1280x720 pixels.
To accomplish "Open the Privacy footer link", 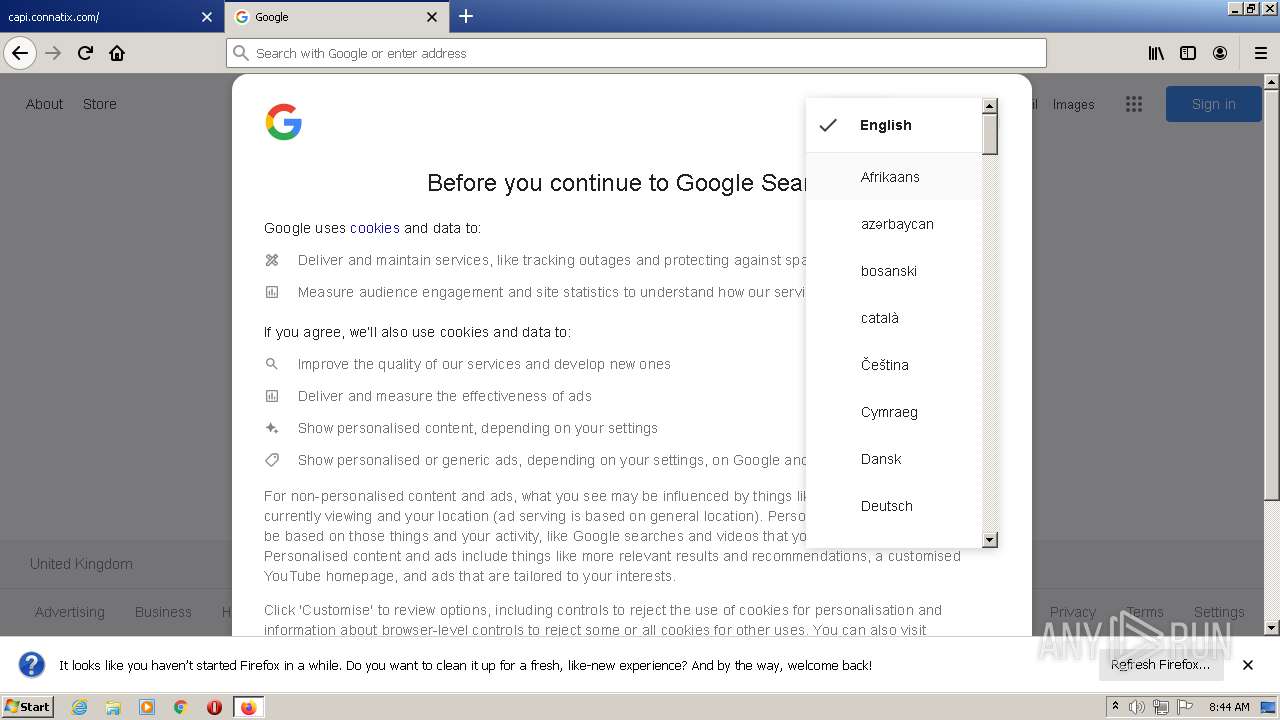I will (x=1073, y=612).
